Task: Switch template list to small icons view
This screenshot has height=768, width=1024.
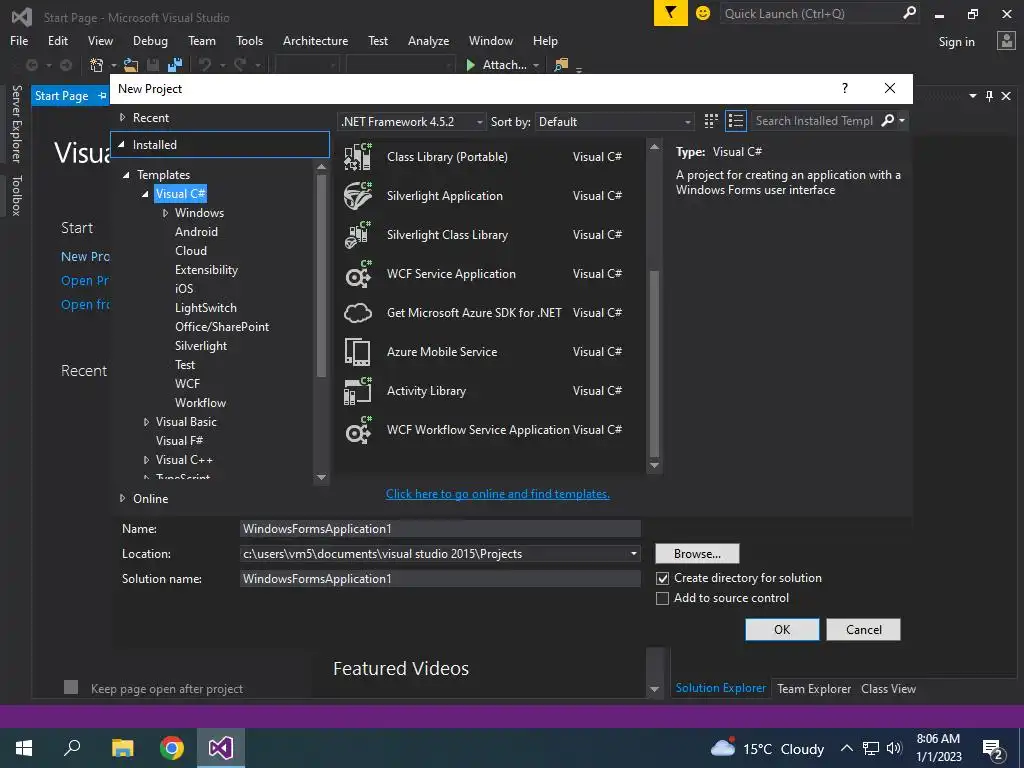Action: pos(711,121)
